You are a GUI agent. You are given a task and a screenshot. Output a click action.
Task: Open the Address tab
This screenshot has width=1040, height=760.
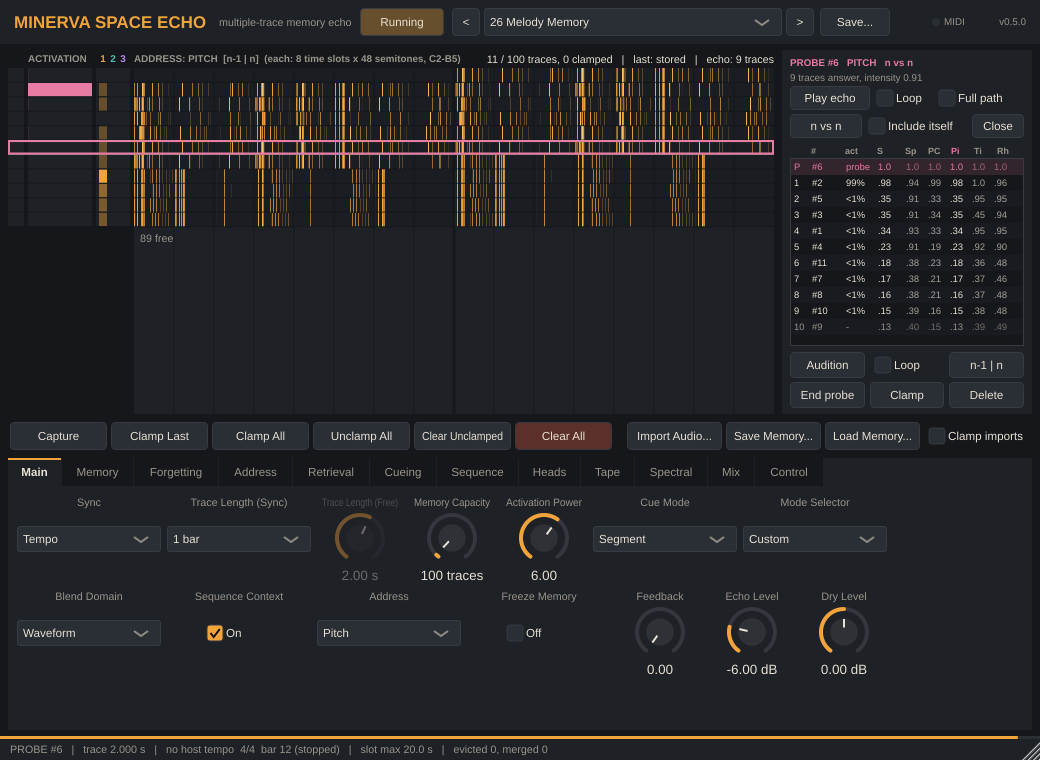(x=255, y=472)
